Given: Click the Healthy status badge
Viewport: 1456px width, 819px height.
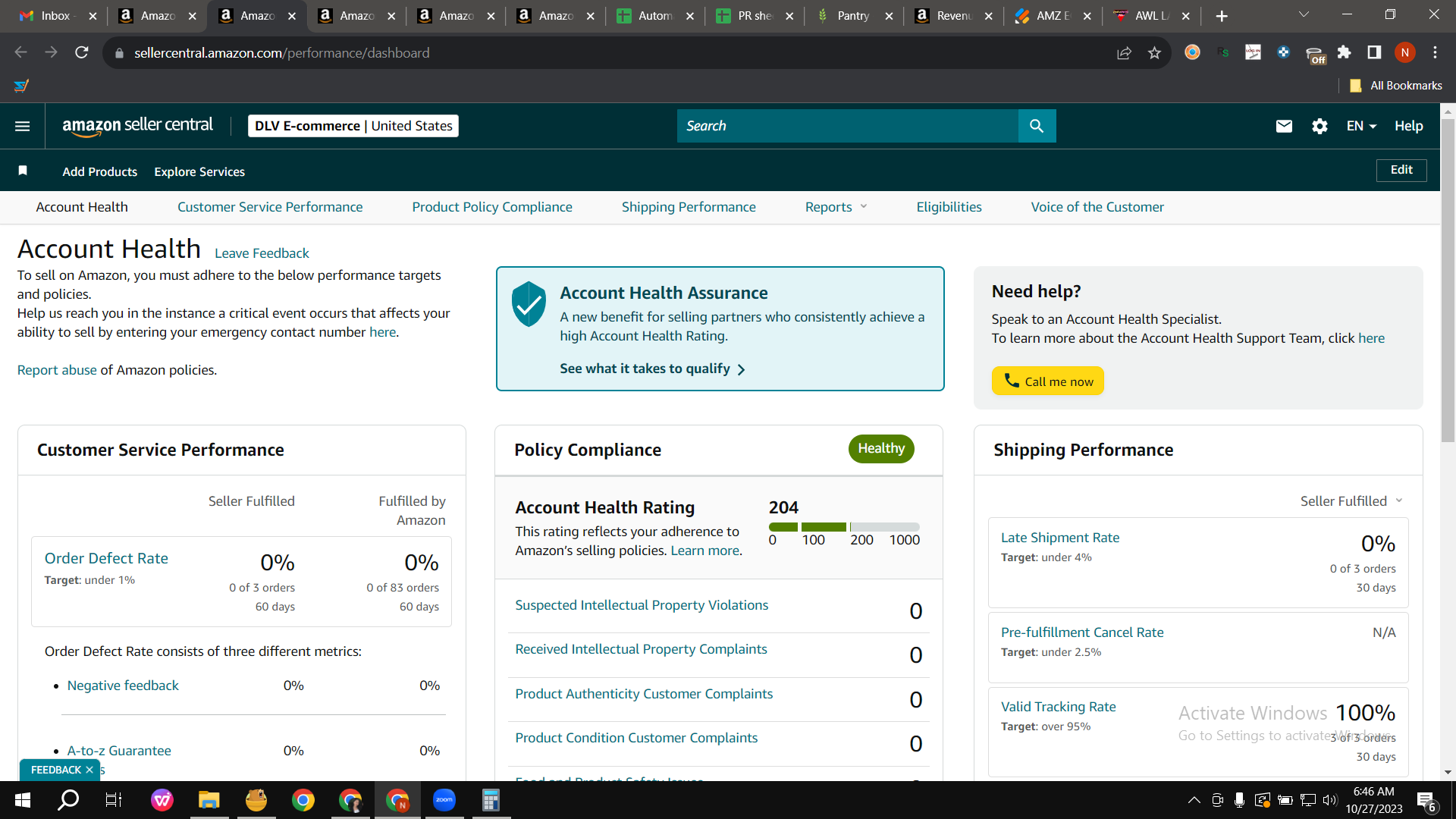Looking at the screenshot, I should (x=881, y=448).
